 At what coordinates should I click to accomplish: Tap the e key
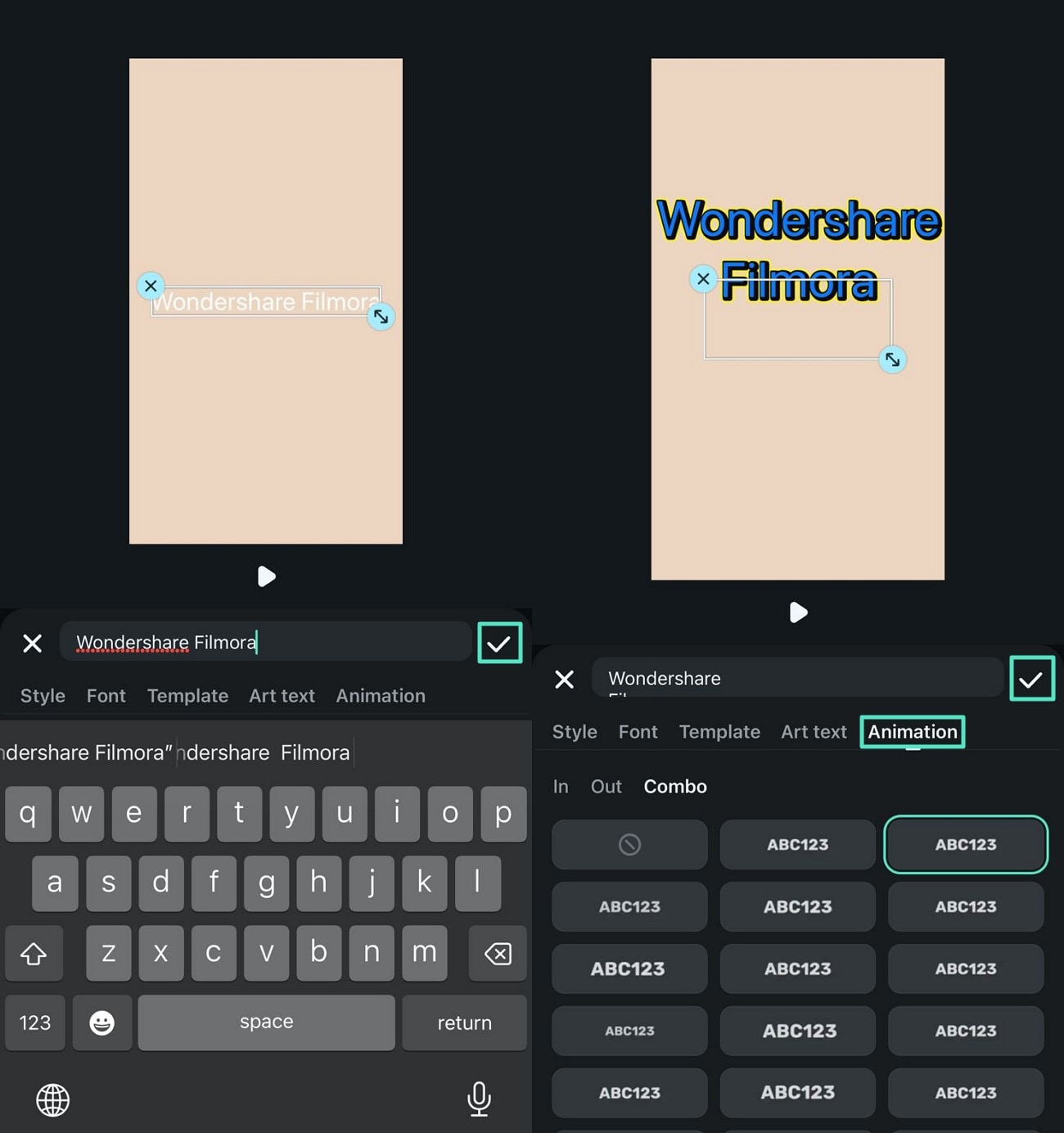click(x=133, y=814)
